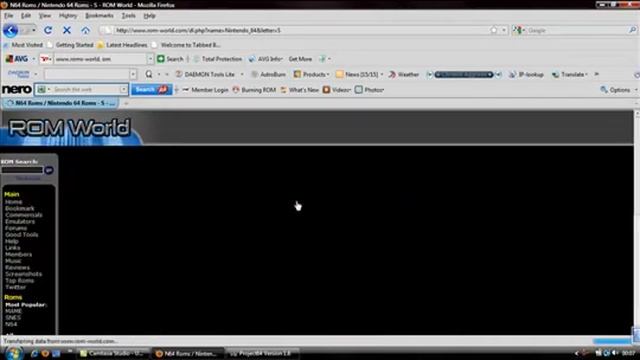Click the Weather toolbar item
Screen dimensions: 640x360
[x=404, y=74]
